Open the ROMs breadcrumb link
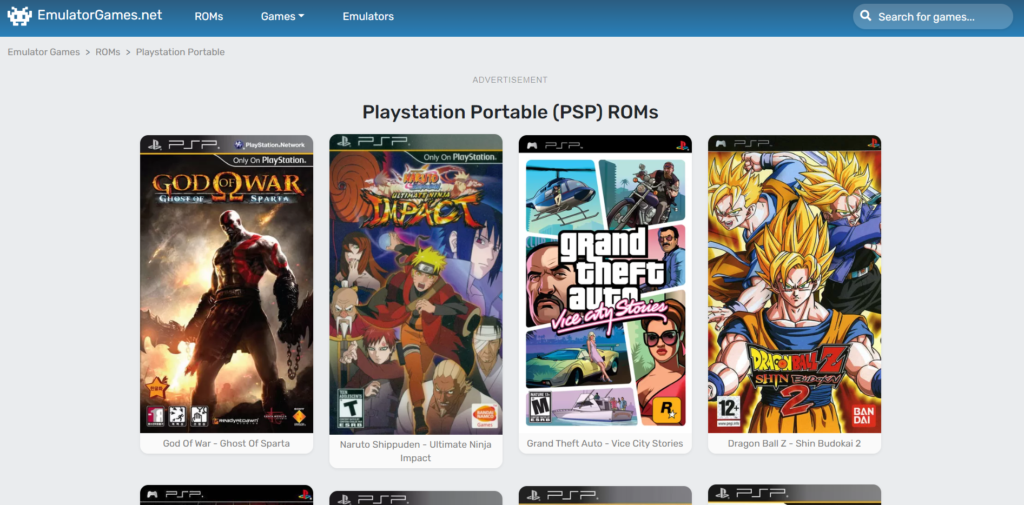 pos(108,52)
